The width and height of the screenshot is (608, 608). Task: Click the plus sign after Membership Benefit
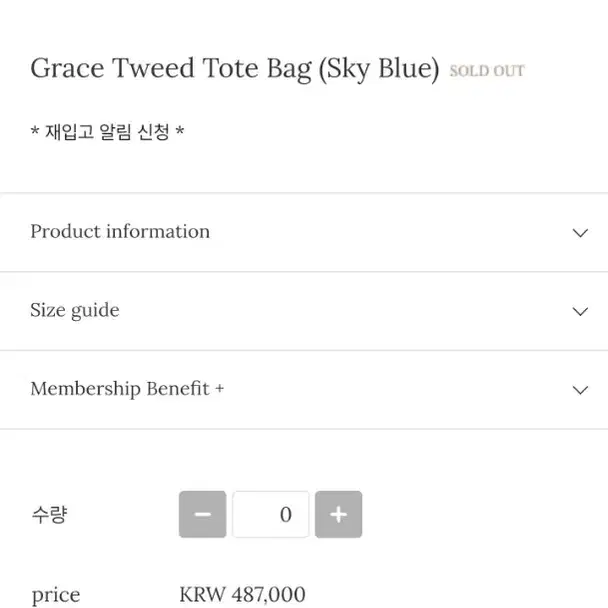pos(219,389)
